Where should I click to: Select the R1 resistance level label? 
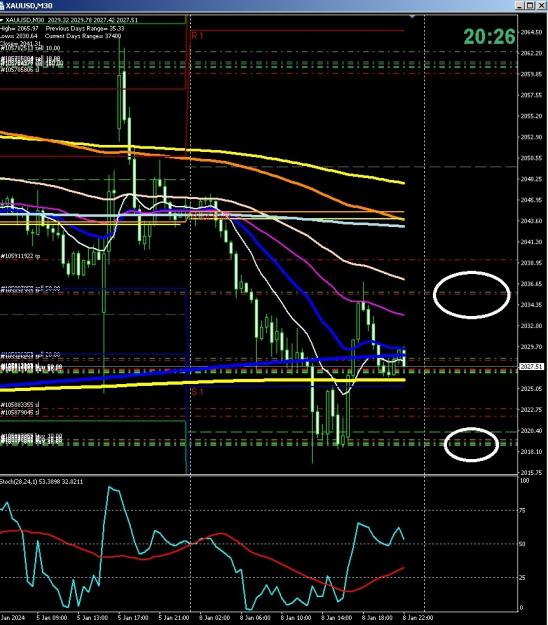[197, 35]
